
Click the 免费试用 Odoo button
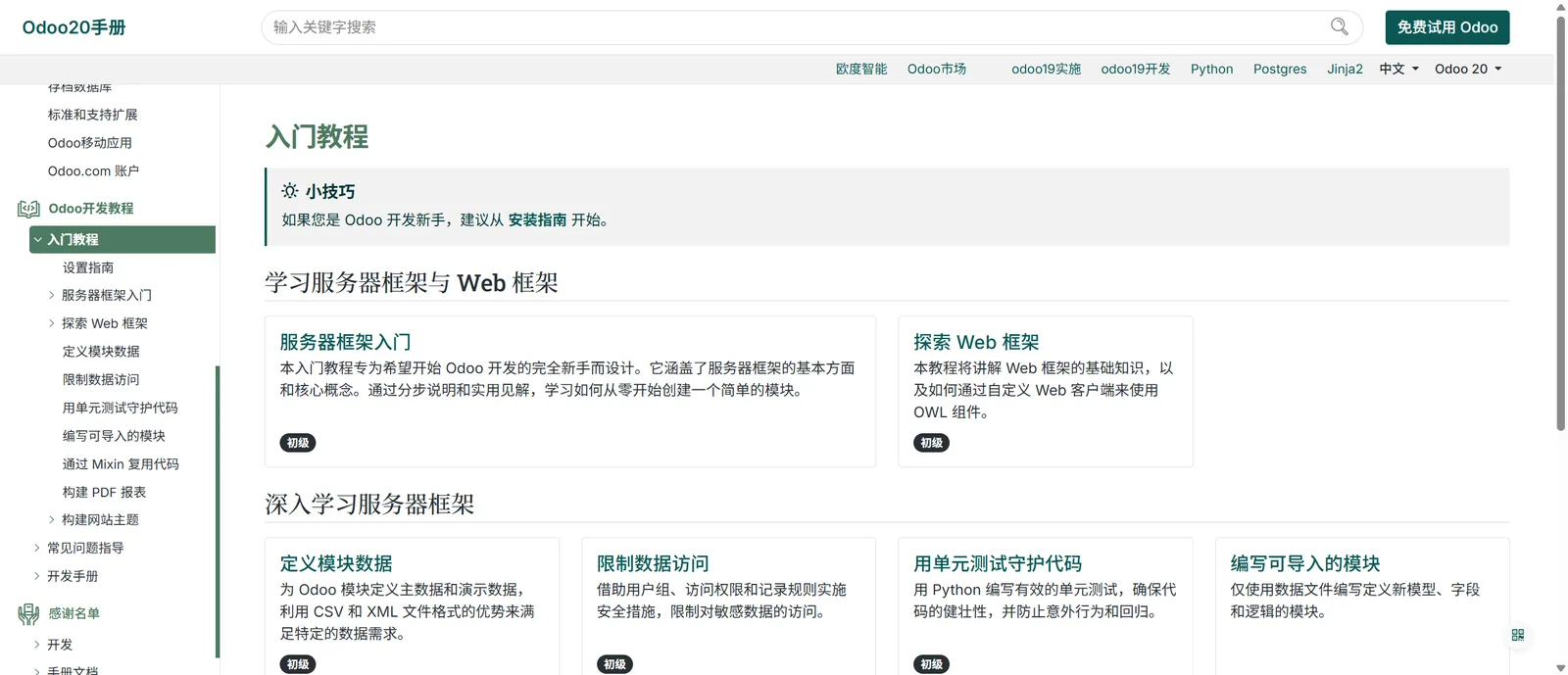tap(1447, 27)
